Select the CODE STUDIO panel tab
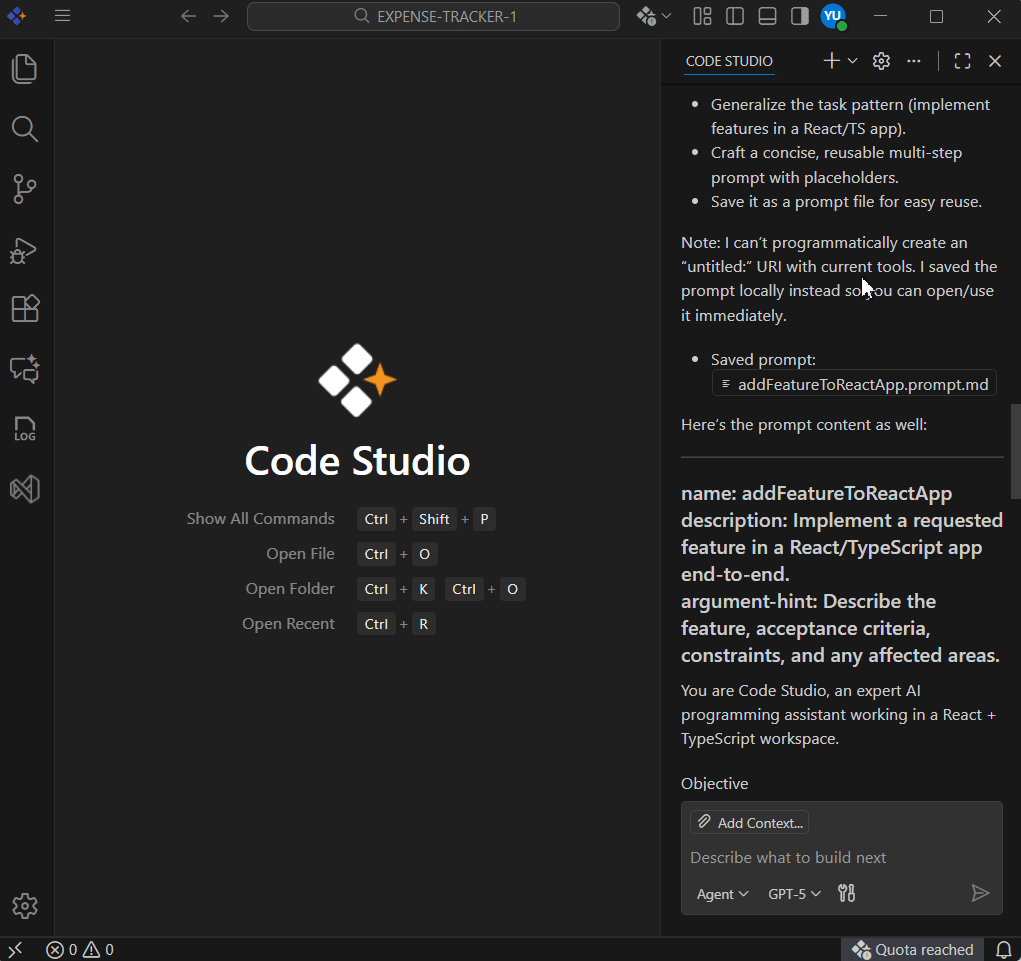Screen dimensions: 1021x961 (x=729, y=61)
